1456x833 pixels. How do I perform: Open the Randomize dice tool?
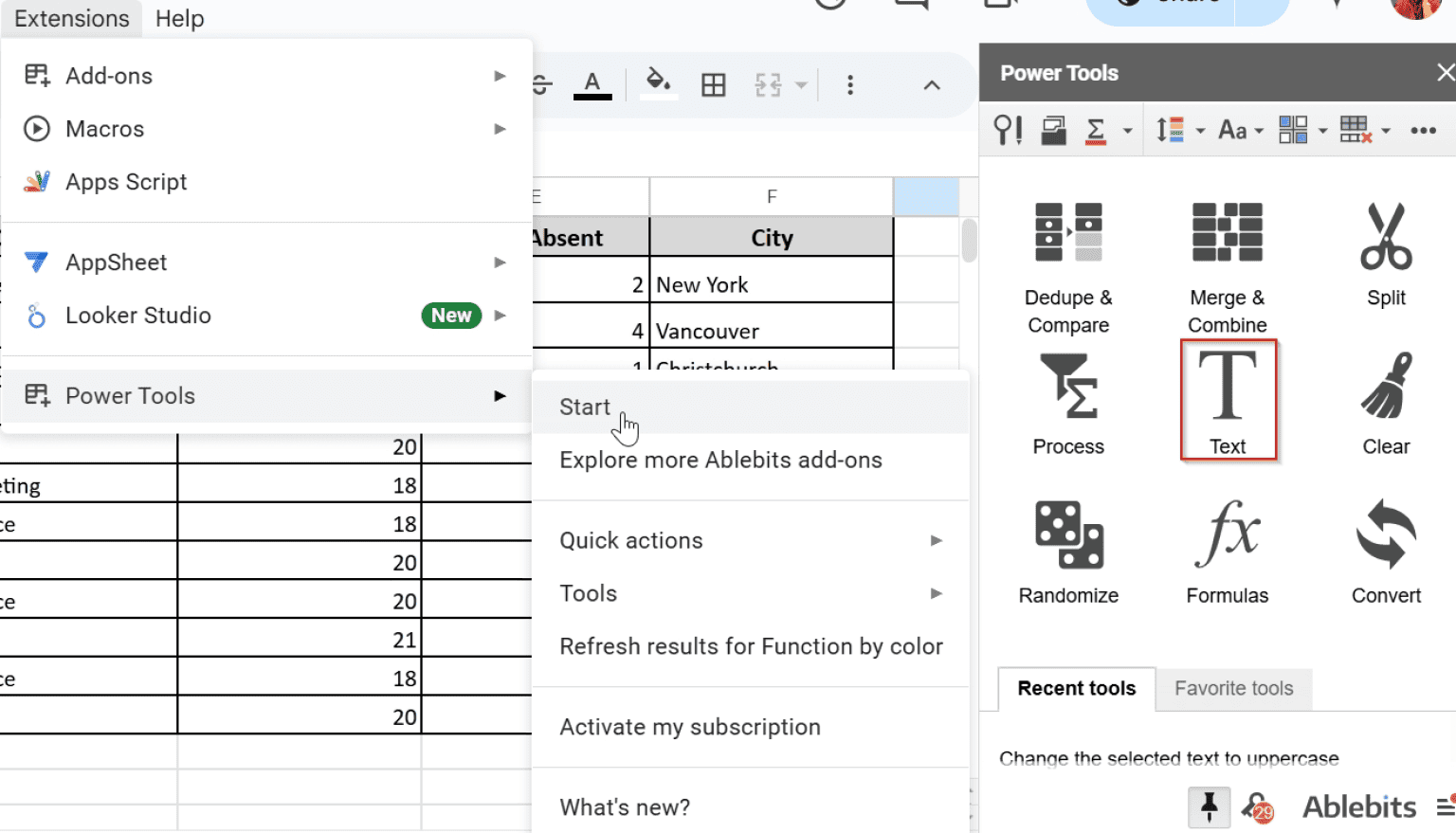1068,552
